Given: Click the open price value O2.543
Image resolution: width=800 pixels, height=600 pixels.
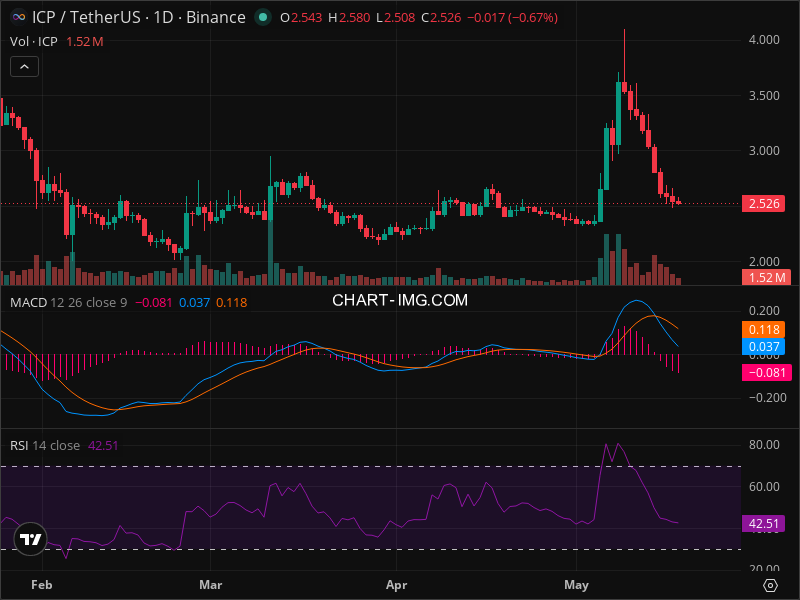Looking at the screenshot, I should (301, 17).
